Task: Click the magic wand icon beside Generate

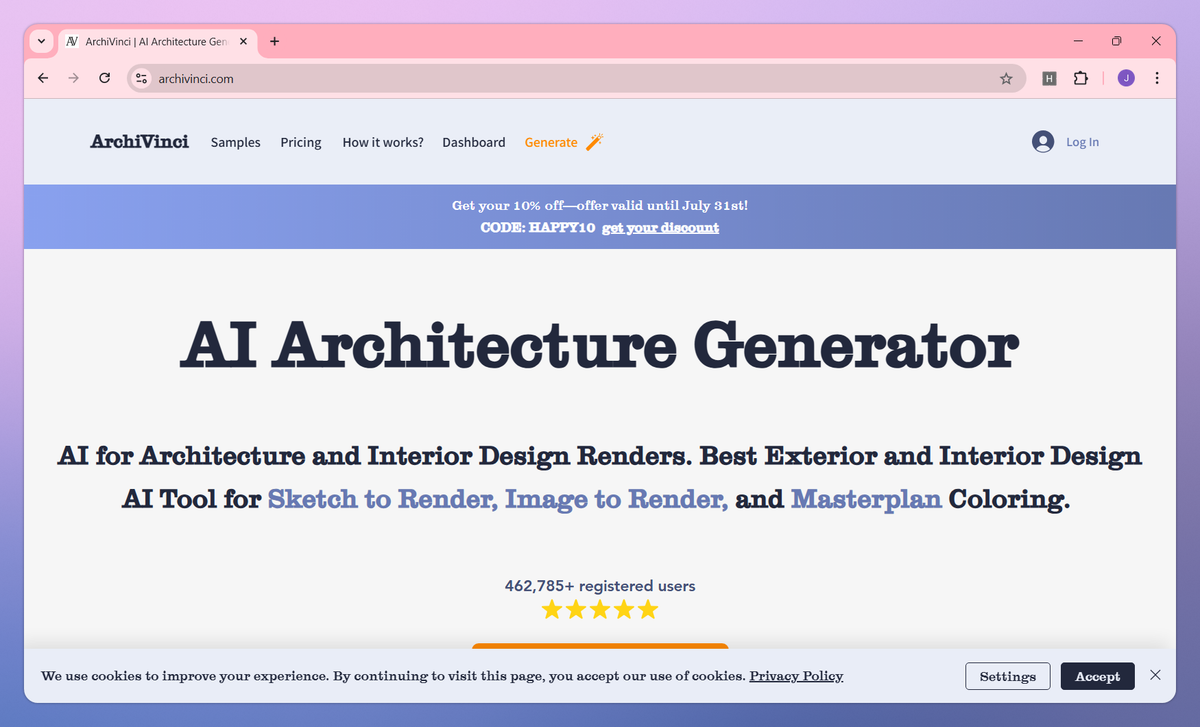Action: point(594,142)
